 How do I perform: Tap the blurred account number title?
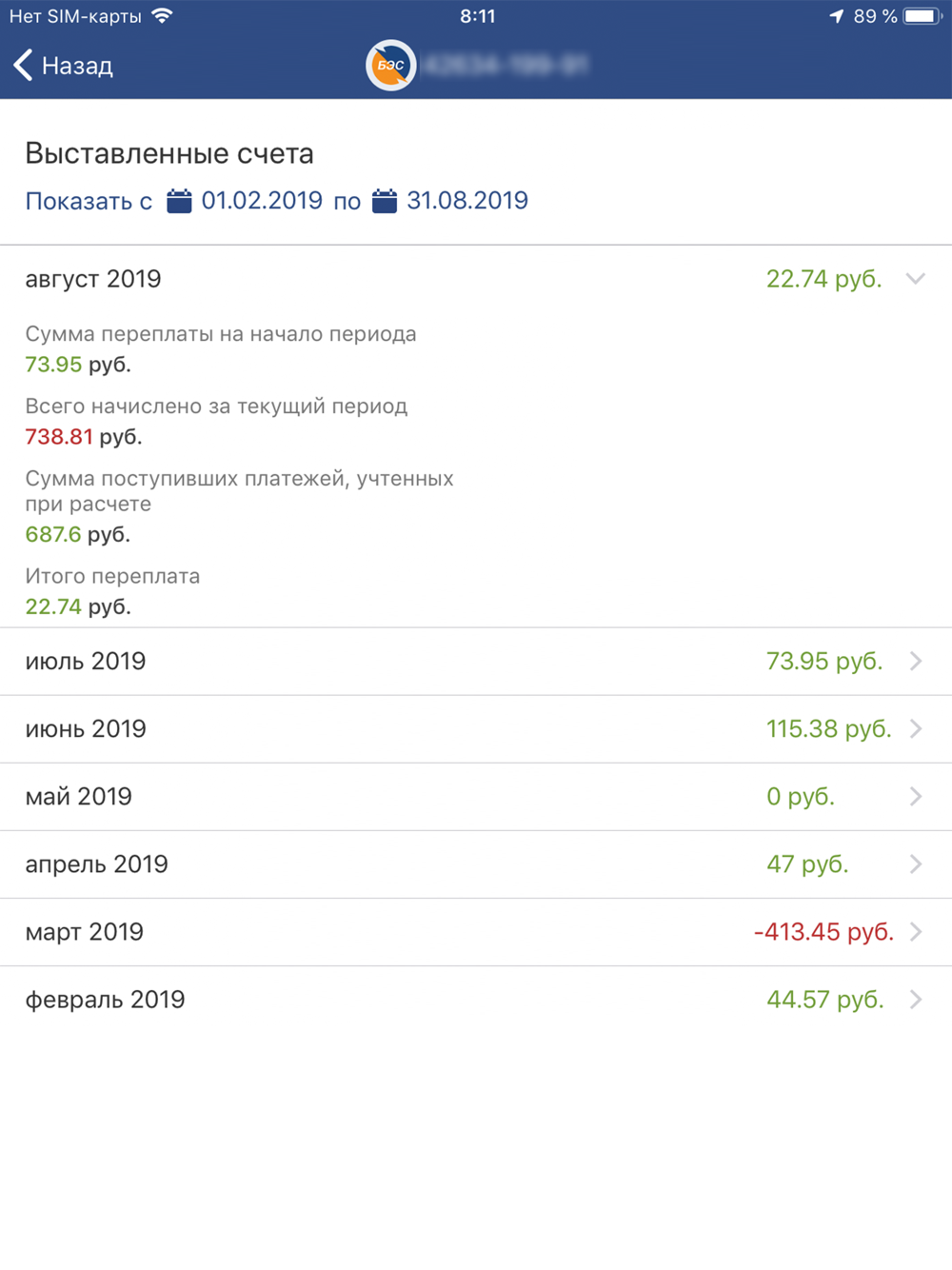(x=505, y=65)
